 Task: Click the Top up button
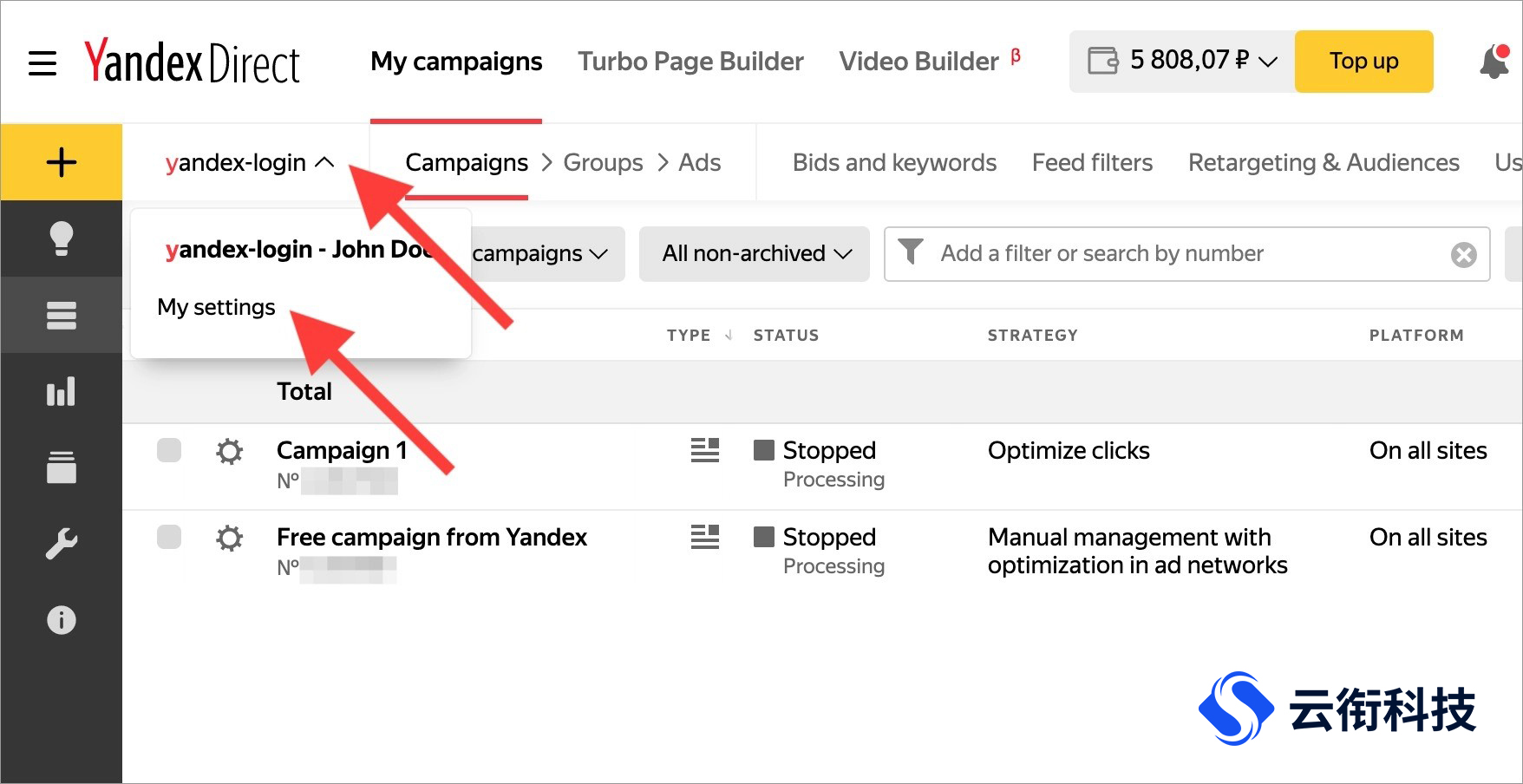pyautogui.click(x=1363, y=62)
